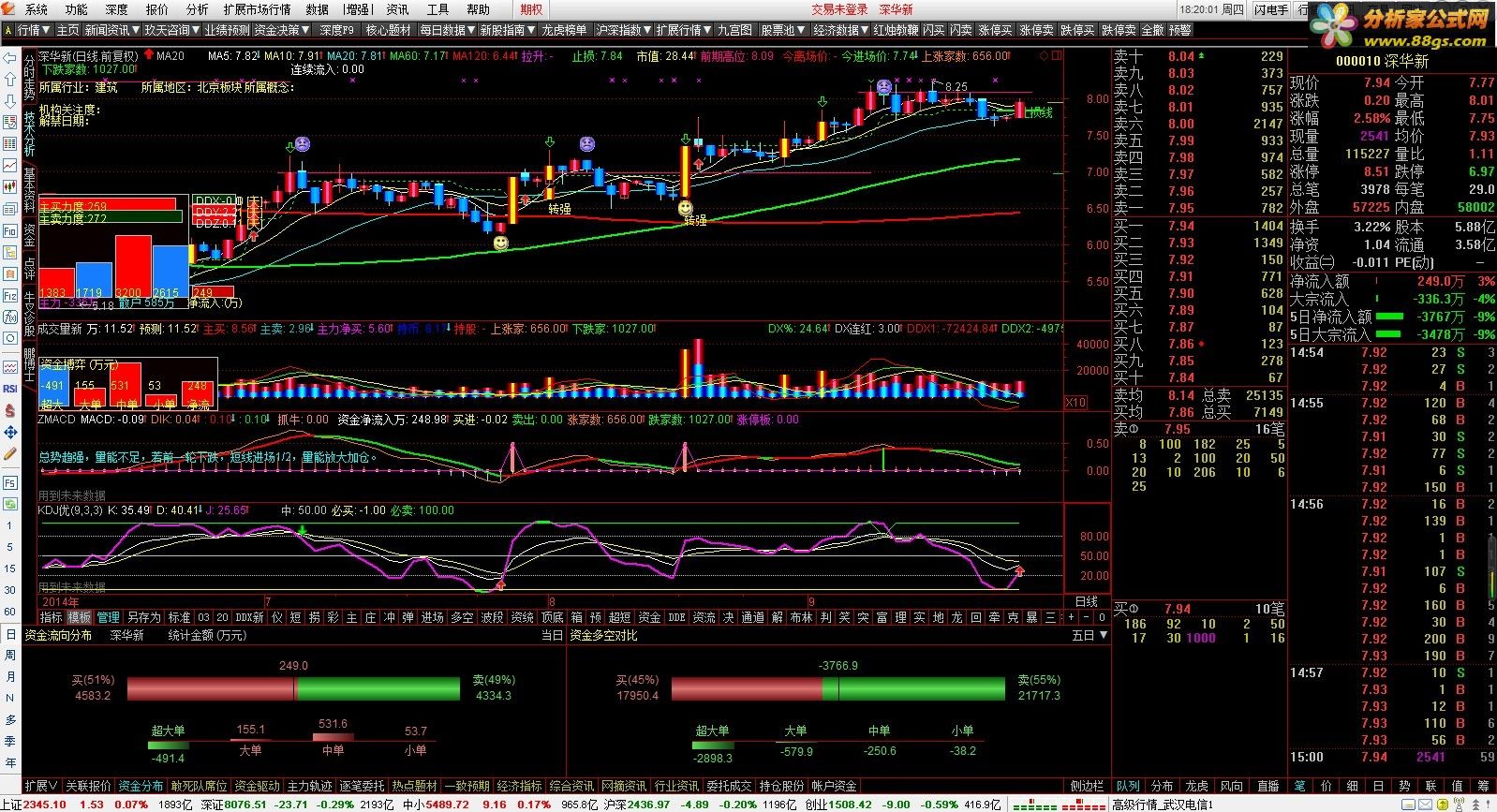Switch to 基本资料 in left sidebar
This screenshot has height=812, width=1497.
click(28, 191)
